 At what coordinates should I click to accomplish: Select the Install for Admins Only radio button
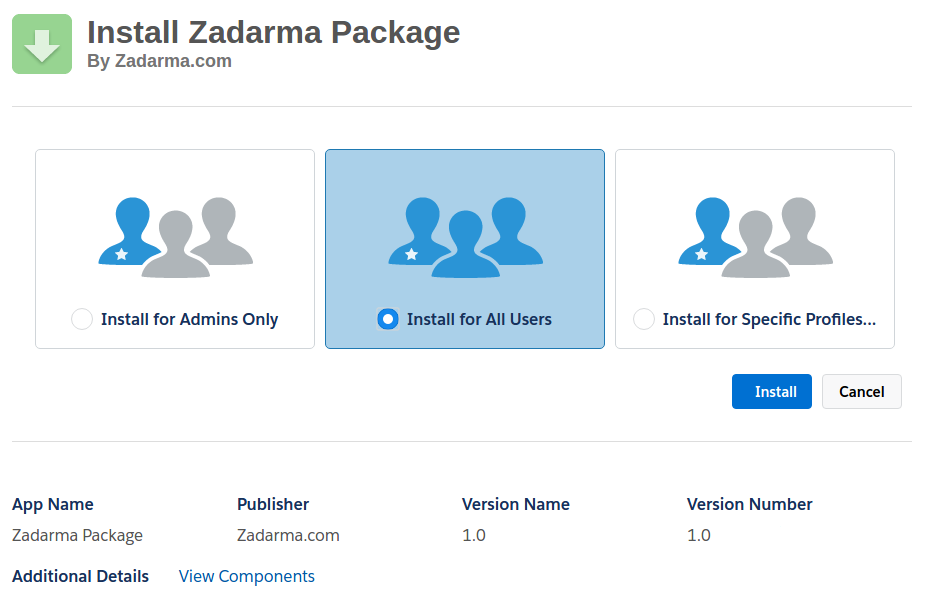click(x=82, y=319)
